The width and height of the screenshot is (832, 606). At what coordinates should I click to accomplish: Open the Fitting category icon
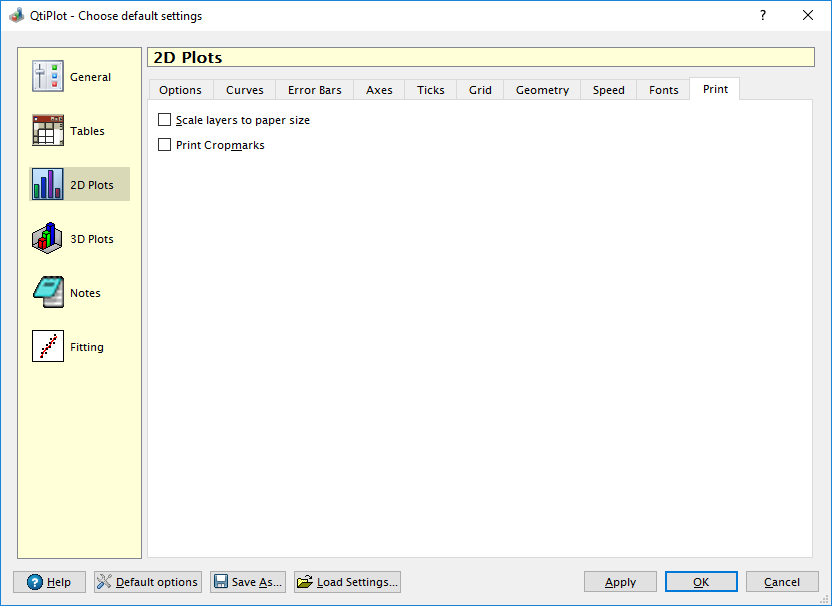[x=48, y=347]
